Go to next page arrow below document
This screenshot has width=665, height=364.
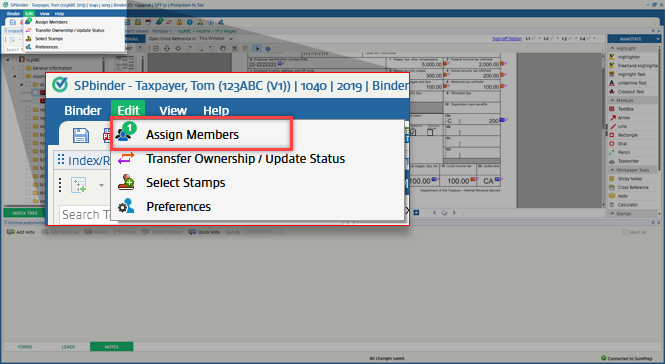pos(454,213)
